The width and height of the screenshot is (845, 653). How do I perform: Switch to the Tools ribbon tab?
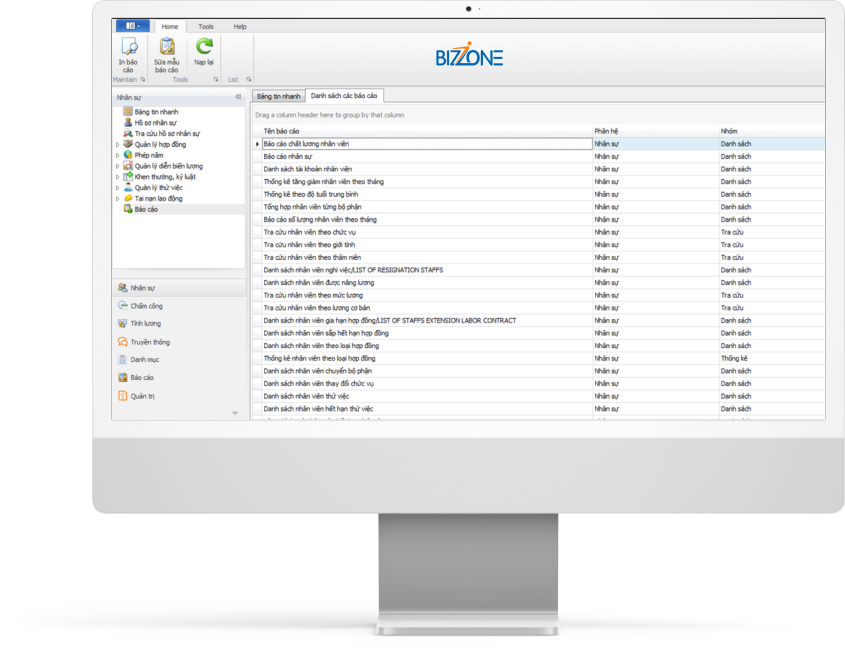(206, 26)
